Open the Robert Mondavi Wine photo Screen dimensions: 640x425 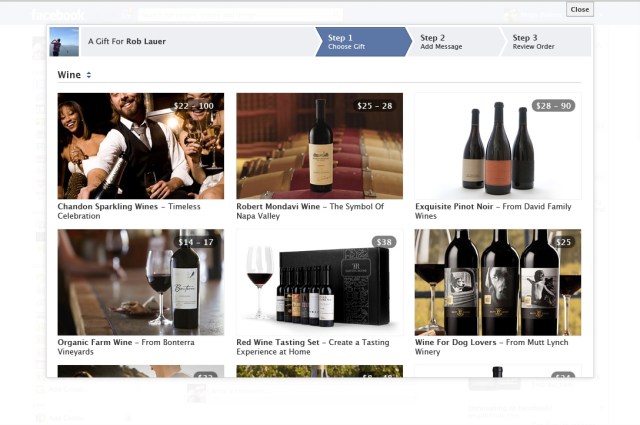point(320,146)
